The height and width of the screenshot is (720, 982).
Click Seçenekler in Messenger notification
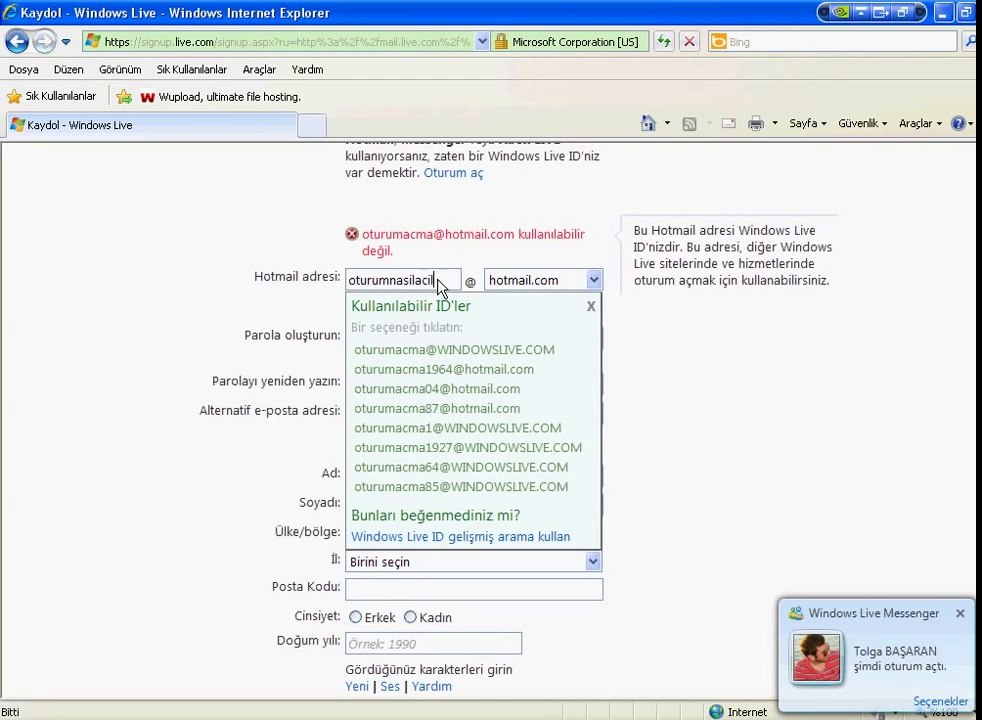point(941,701)
